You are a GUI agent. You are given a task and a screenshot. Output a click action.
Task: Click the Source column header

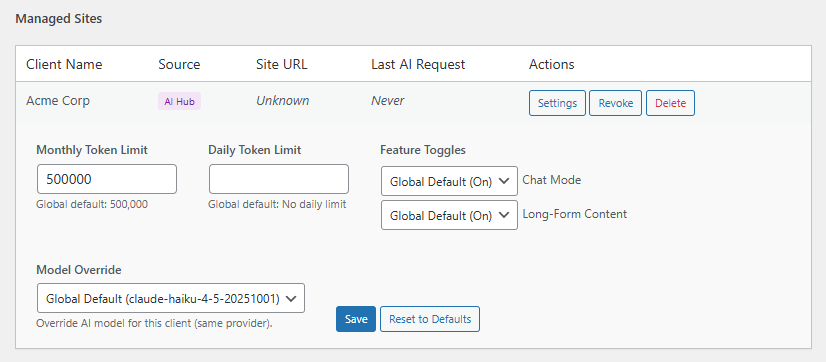pos(179,64)
